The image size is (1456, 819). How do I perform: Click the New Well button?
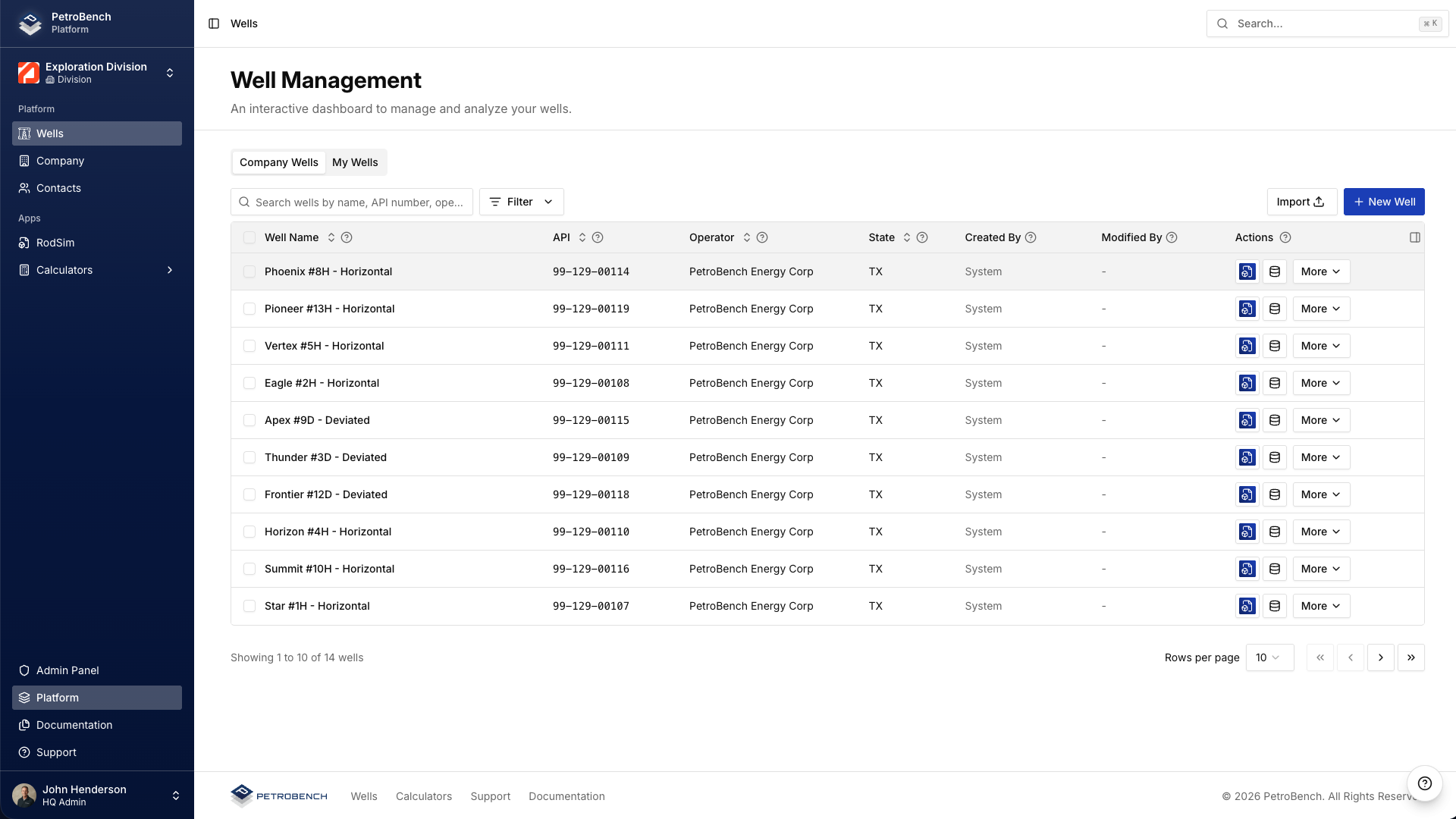click(1383, 202)
